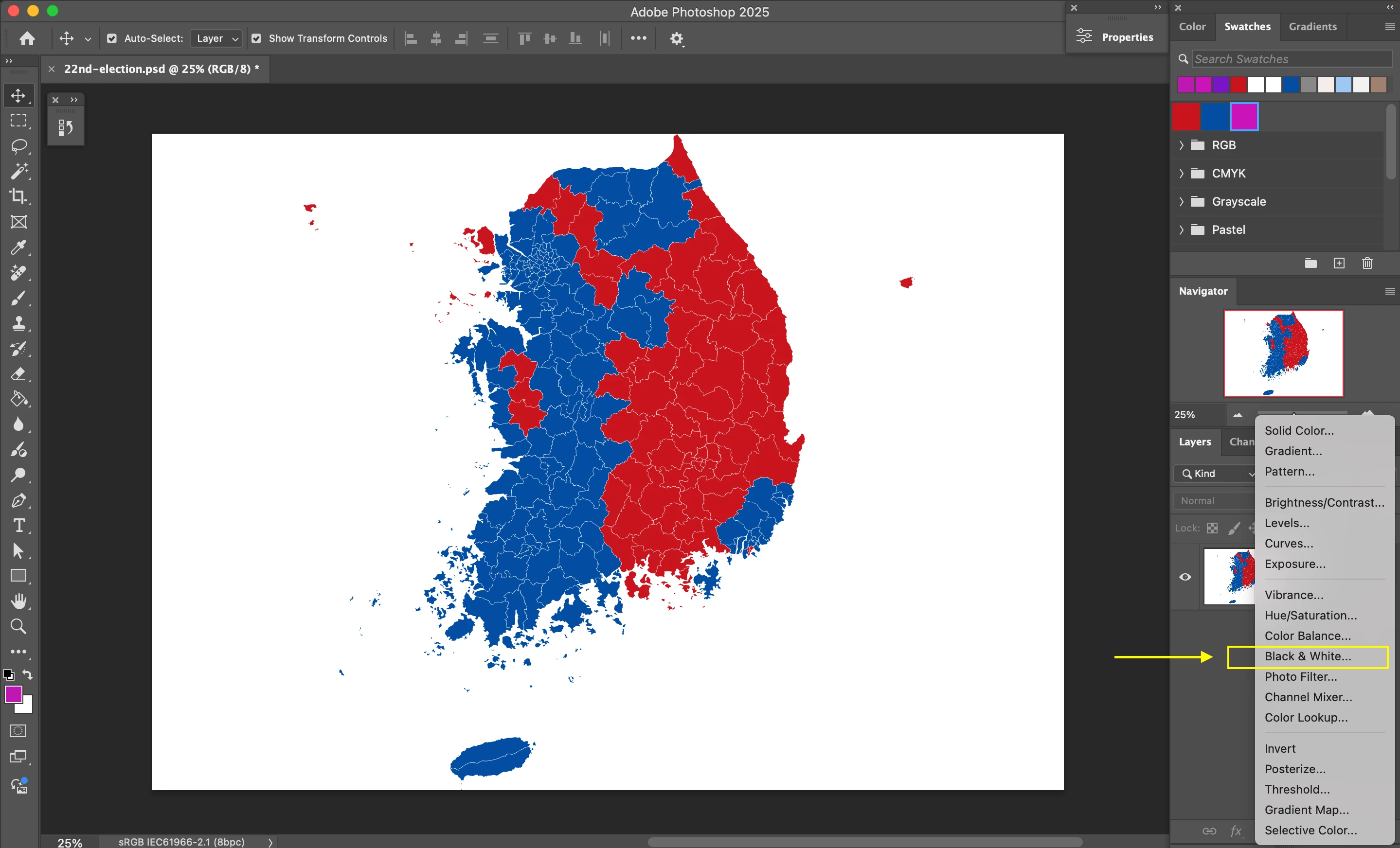Select the Magic Wand tool
Viewport: 1400px width, 848px height.
pos(19,171)
